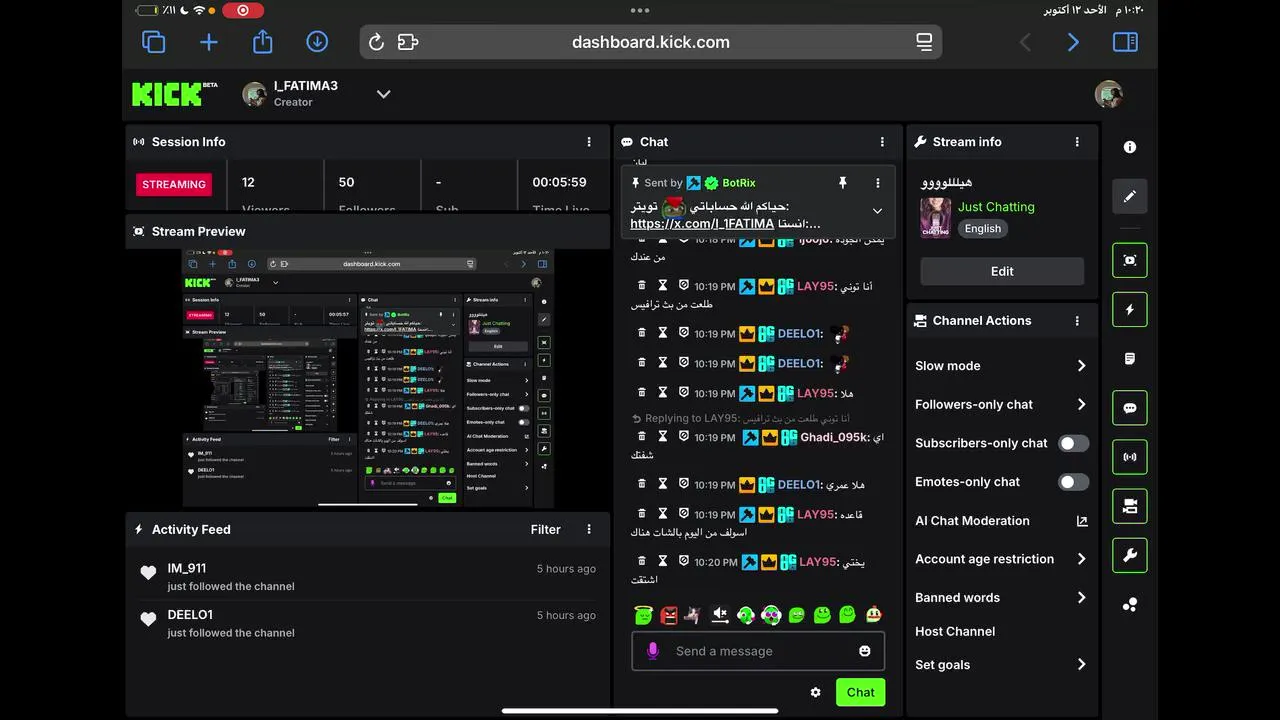Open Session Info panel options menu
Image resolution: width=1280 pixels, height=720 pixels.
point(589,142)
